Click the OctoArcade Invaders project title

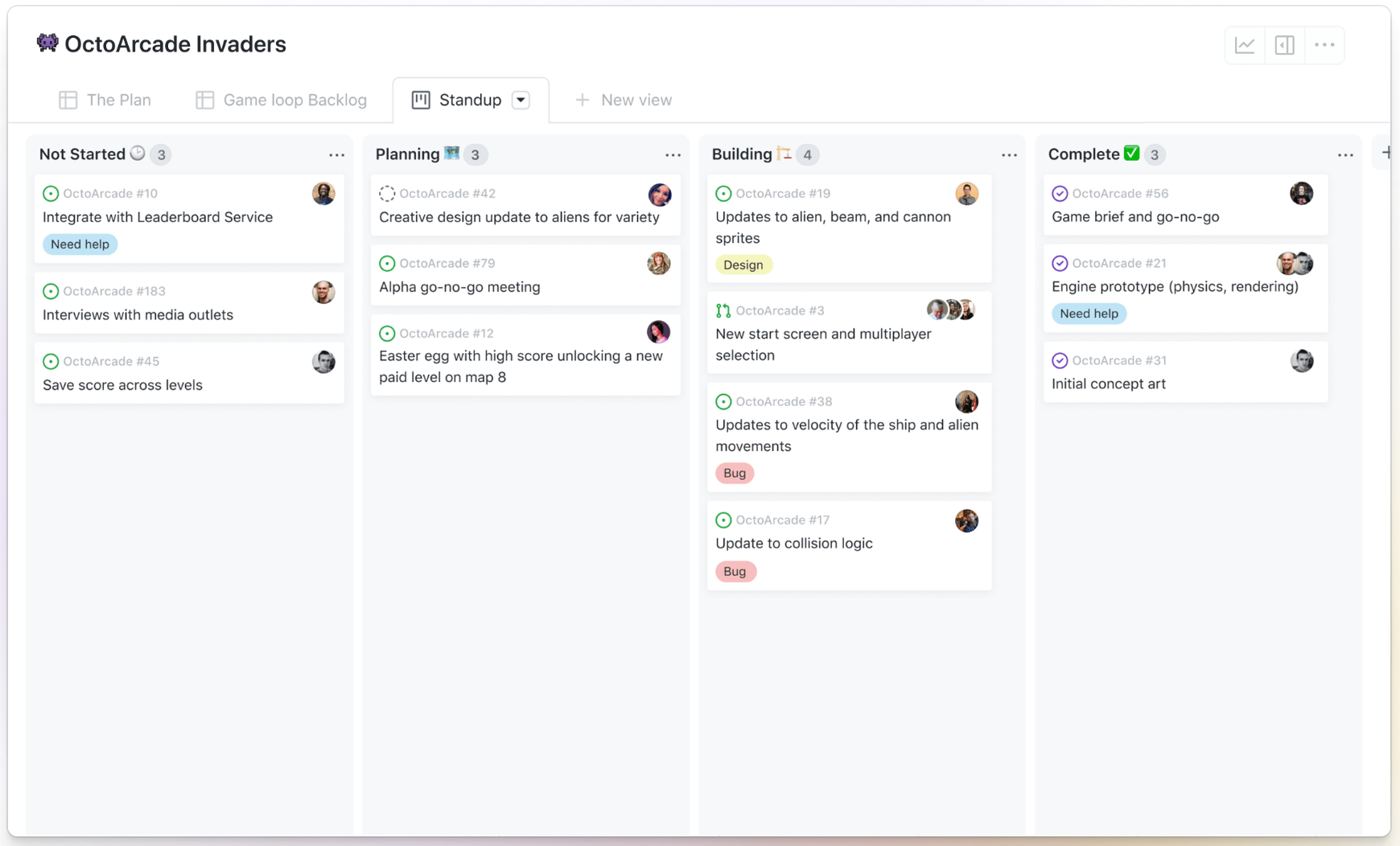[175, 44]
